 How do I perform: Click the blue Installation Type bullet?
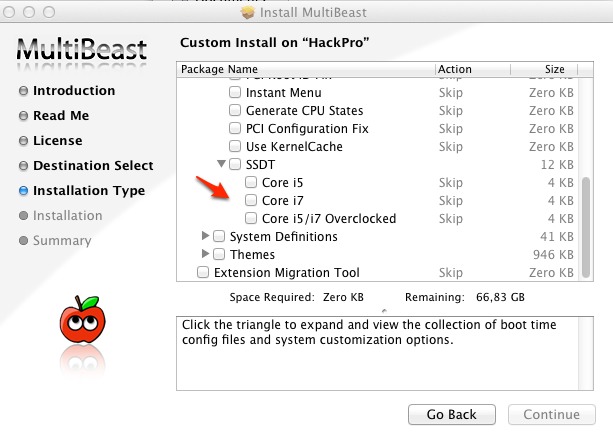[x=23, y=191]
